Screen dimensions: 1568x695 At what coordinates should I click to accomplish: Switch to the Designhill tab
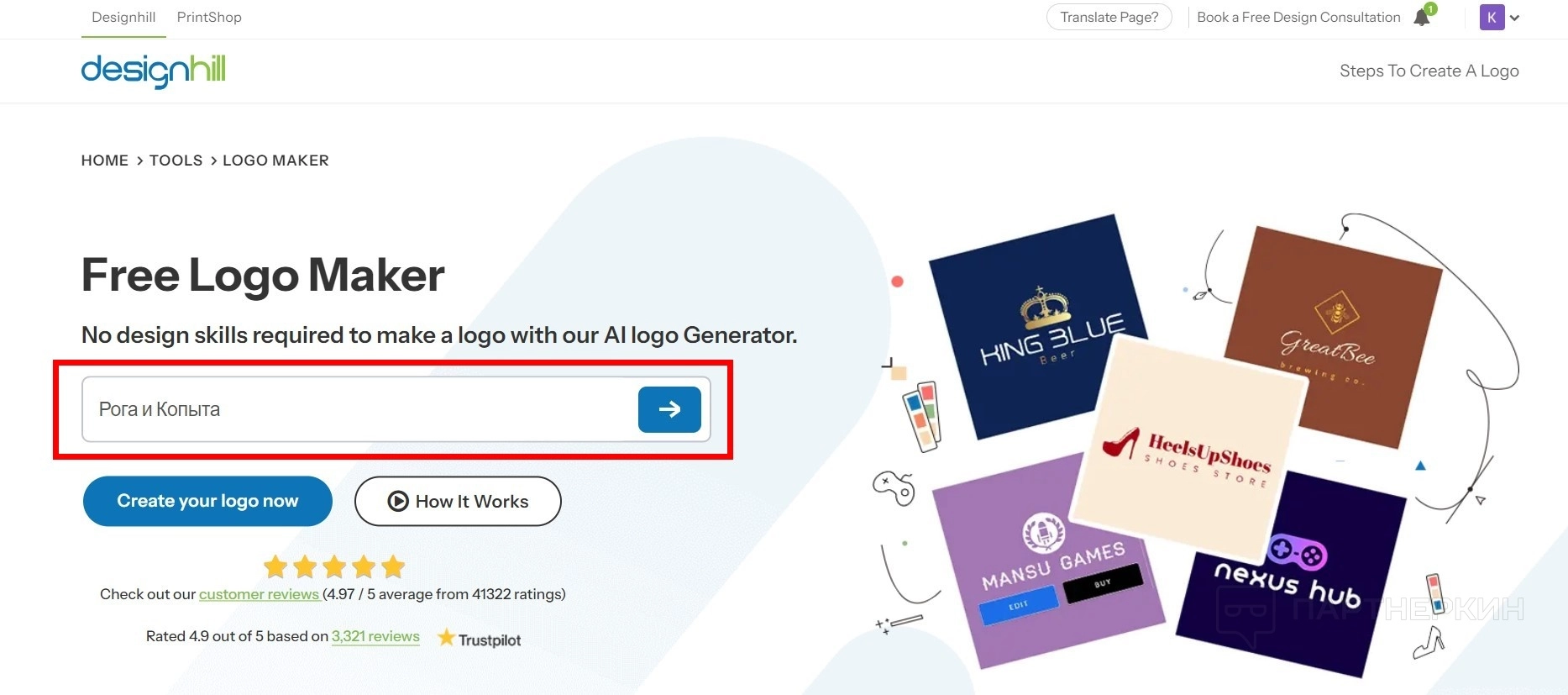(x=123, y=17)
